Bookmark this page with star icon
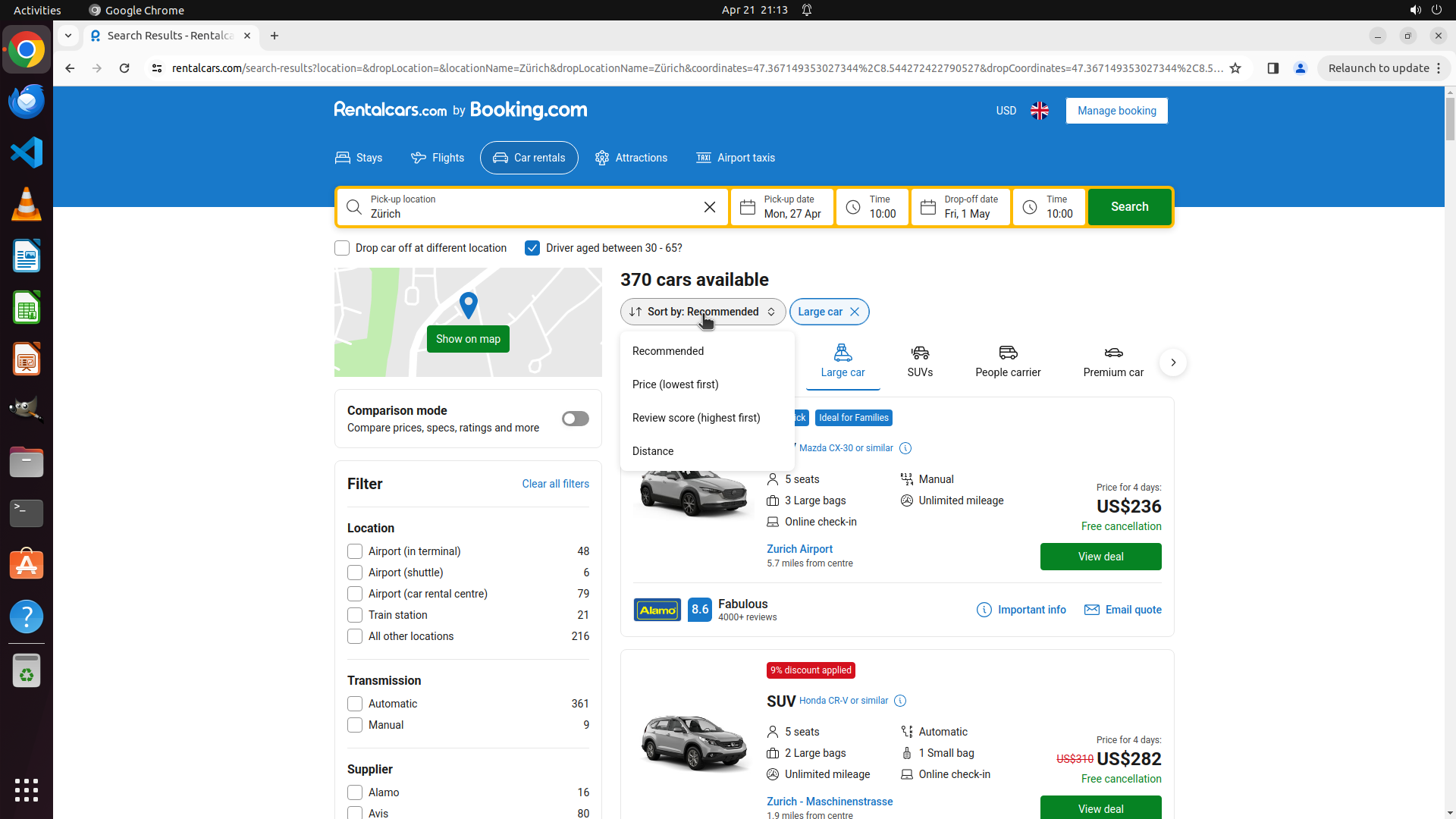 tap(1235, 68)
